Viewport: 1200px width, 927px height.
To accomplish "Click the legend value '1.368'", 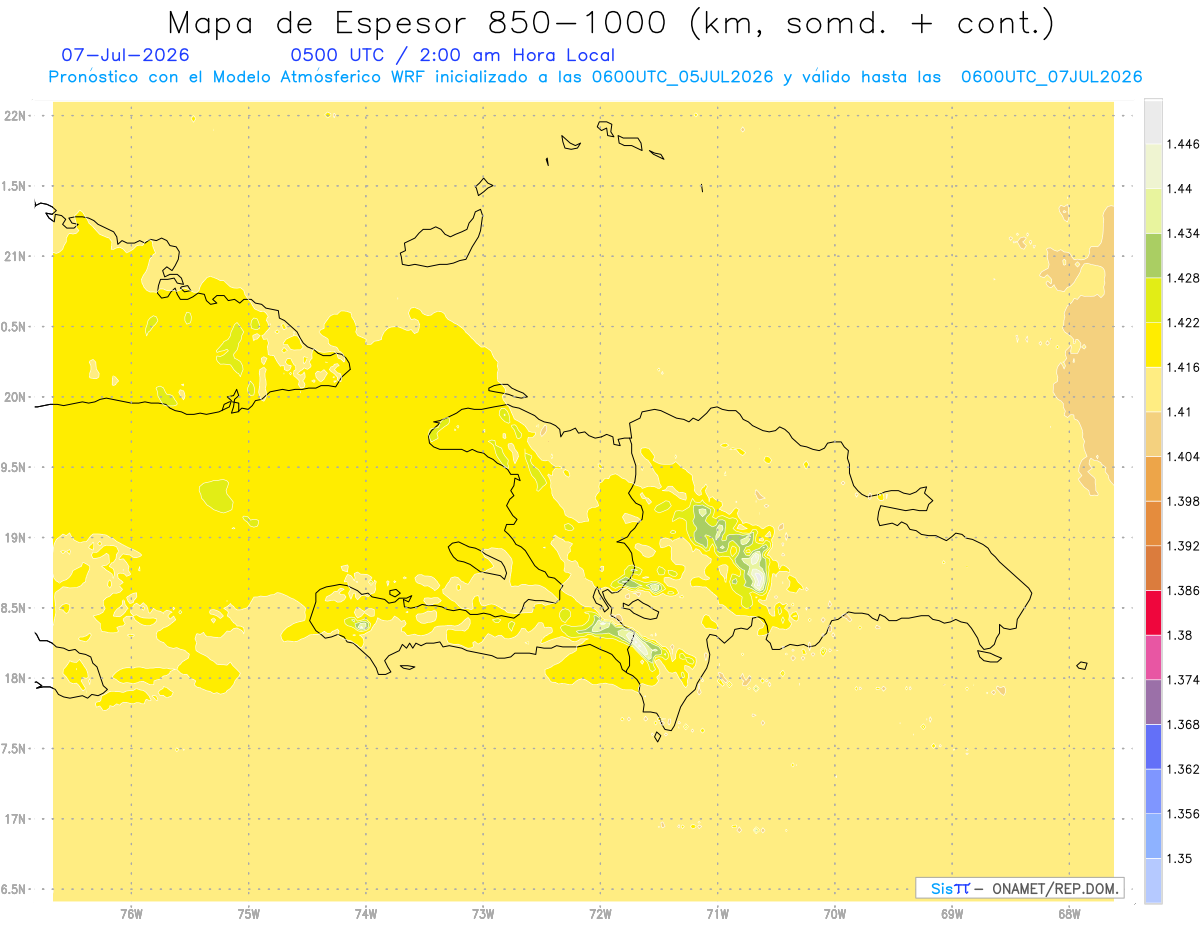I will 1183,724.
